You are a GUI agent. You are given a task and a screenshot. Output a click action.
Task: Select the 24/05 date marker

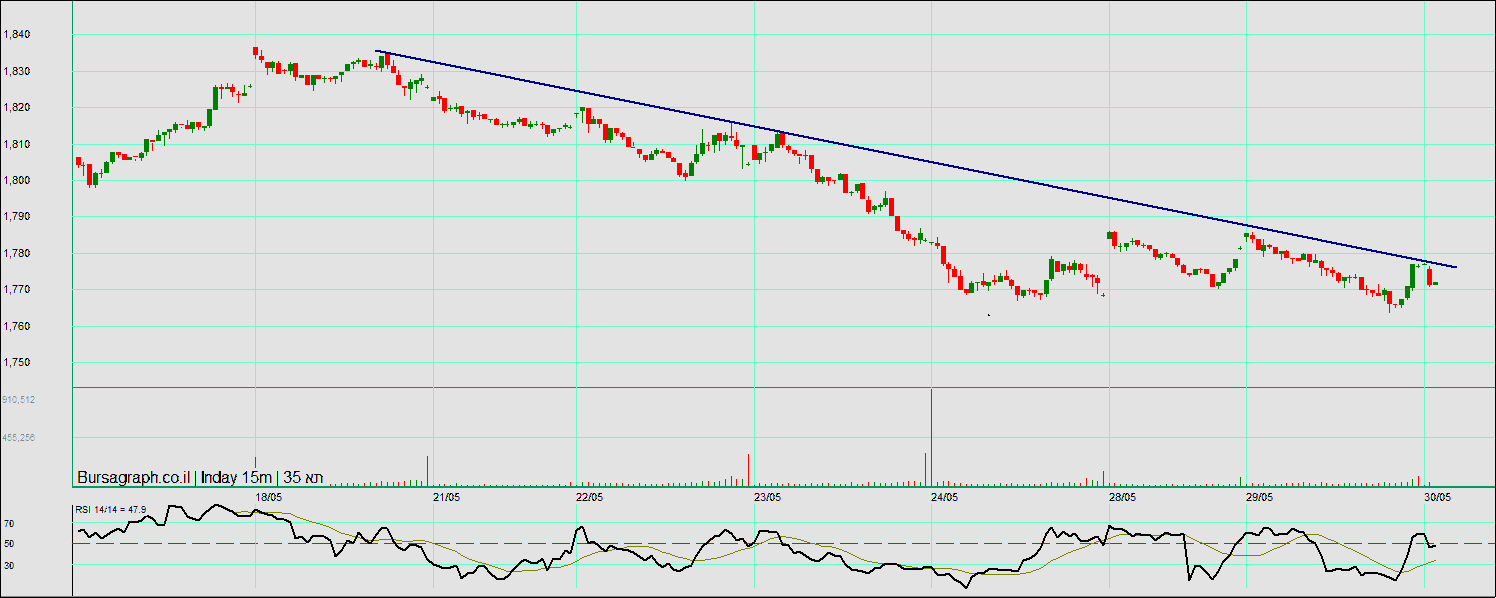point(944,496)
